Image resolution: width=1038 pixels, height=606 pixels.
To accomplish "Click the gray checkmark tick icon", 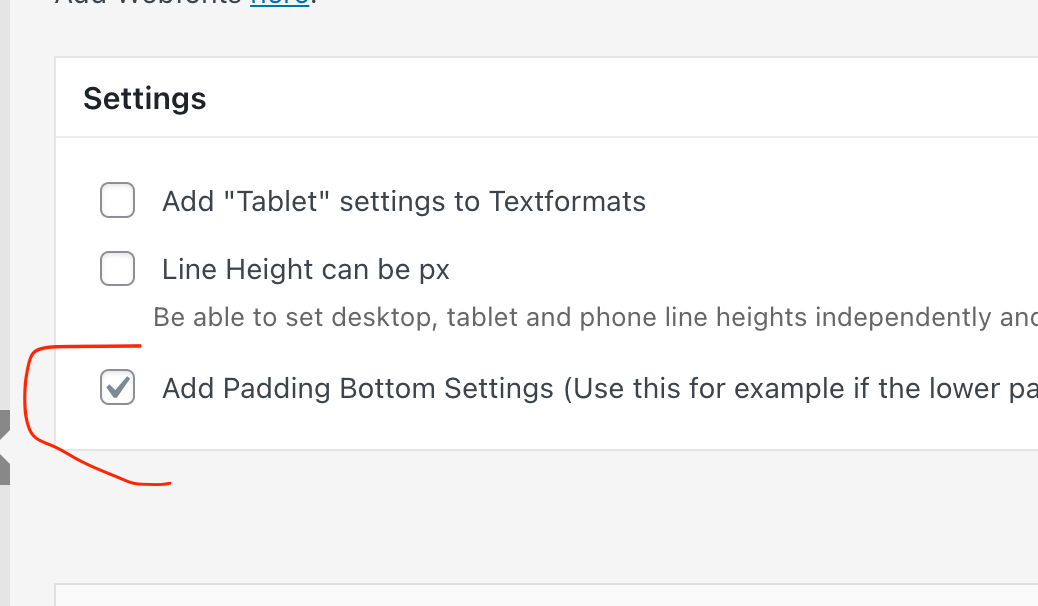I will 119,386.
